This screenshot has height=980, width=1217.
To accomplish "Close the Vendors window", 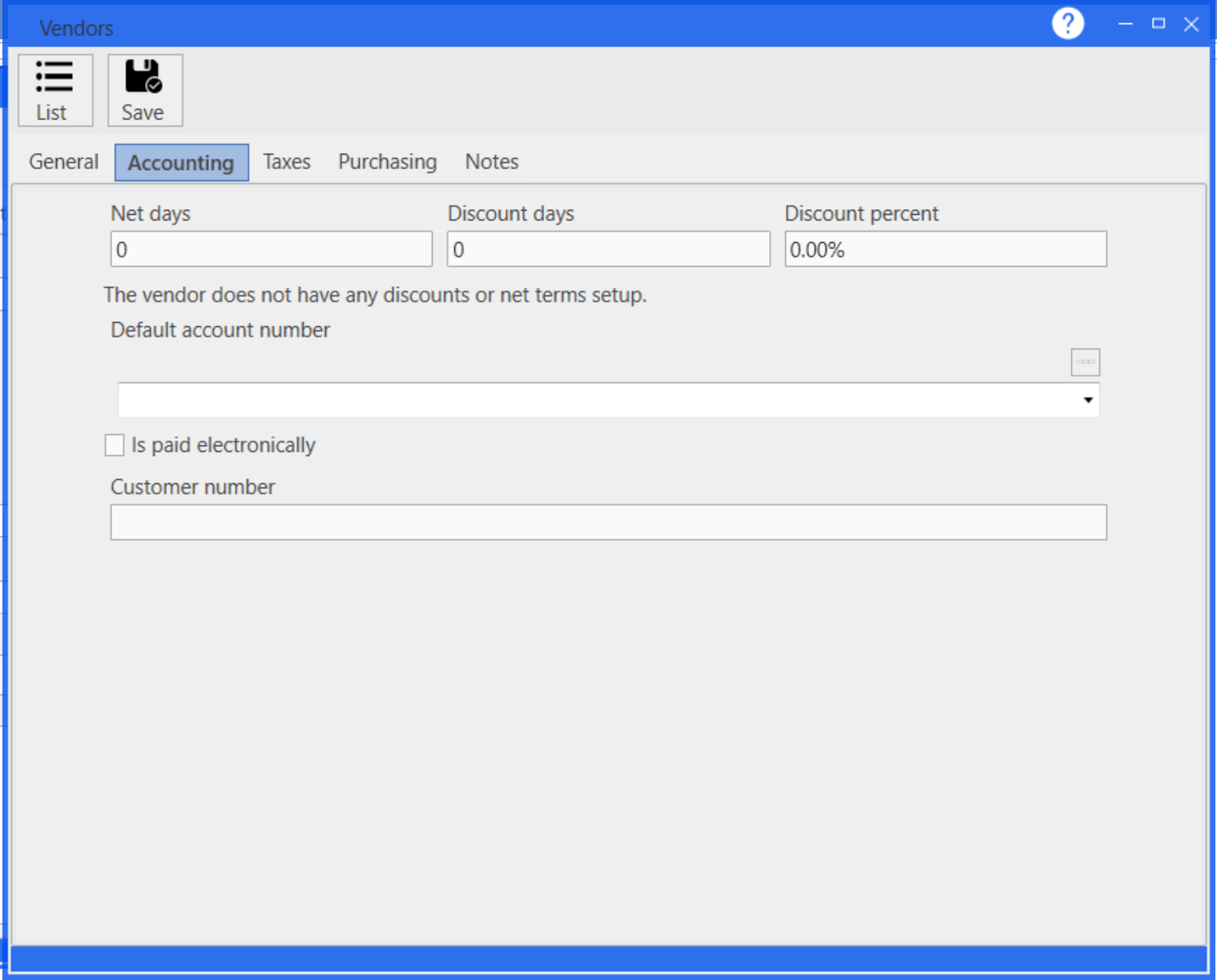I will pyautogui.click(x=1191, y=24).
